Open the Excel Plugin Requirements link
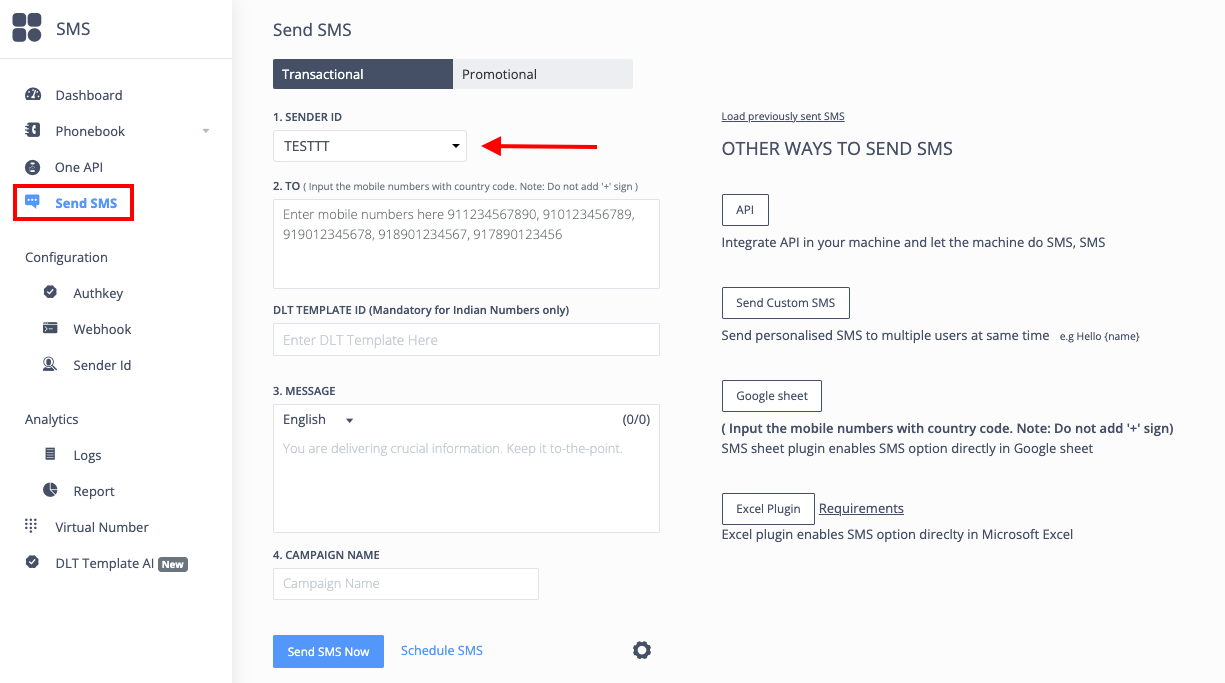This screenshot has width=1225, height=683. click(860, 508)
